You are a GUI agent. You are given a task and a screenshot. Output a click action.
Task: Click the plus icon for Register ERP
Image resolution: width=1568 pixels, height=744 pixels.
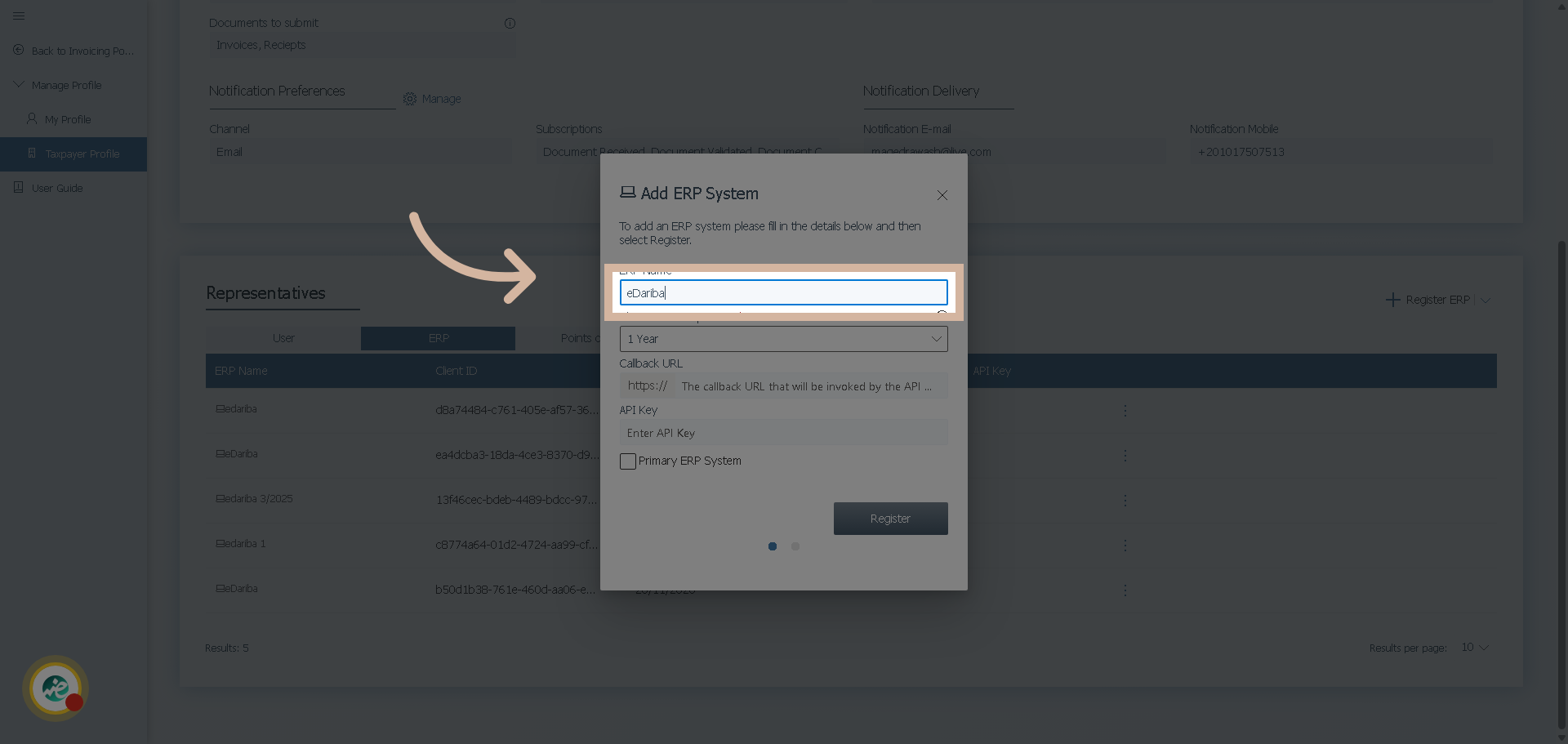(1392, 300)
